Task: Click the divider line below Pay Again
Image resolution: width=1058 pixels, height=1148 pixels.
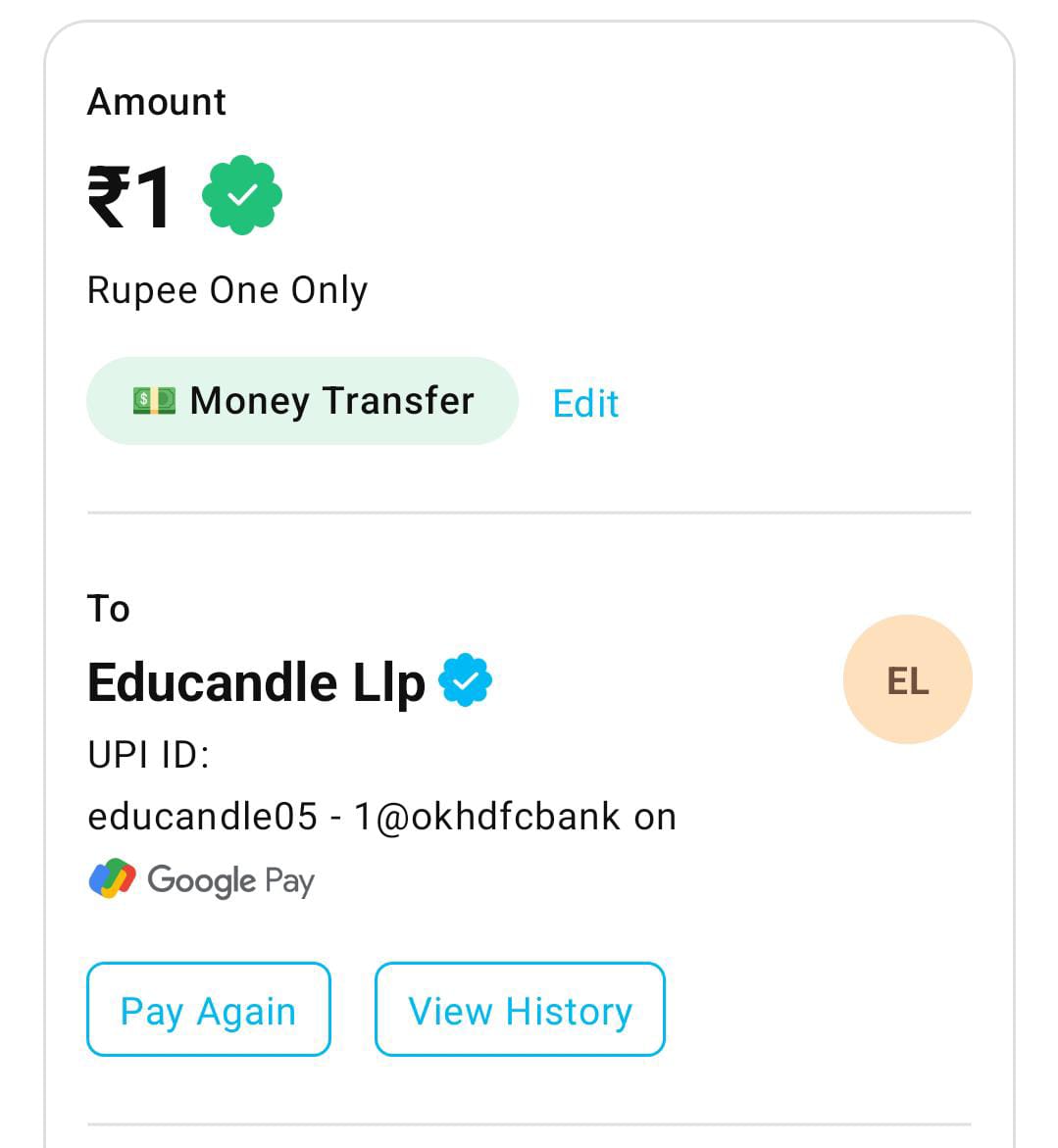Action: coord(529,1123)
